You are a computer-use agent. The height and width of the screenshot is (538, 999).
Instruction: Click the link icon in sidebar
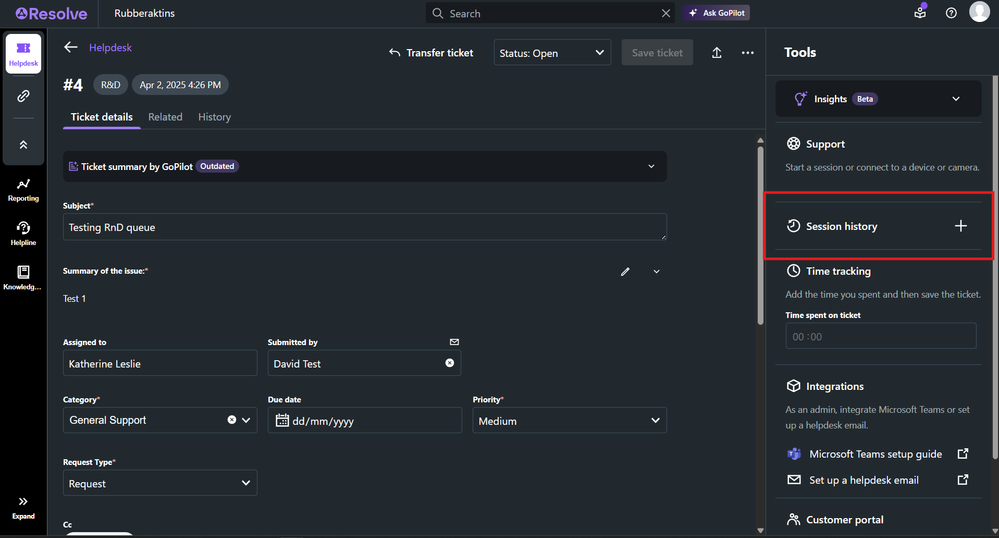pyautogui.click(x=23, y=96)
